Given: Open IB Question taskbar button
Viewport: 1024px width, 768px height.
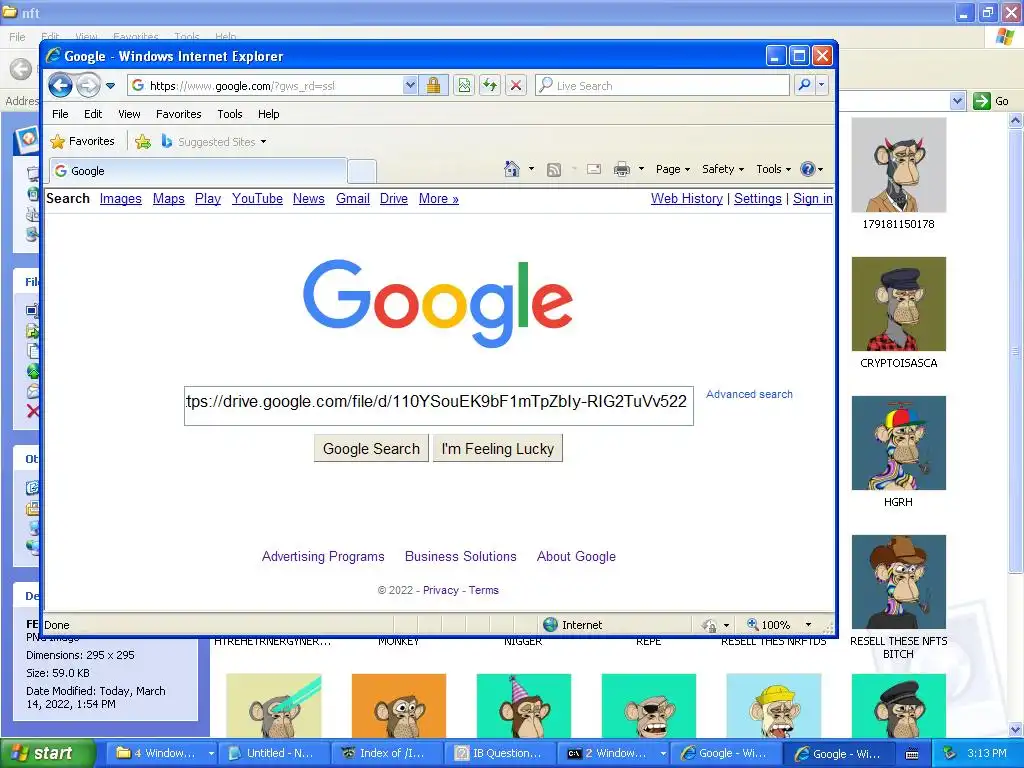Looking at the screenshot, I should pos(500,754).
